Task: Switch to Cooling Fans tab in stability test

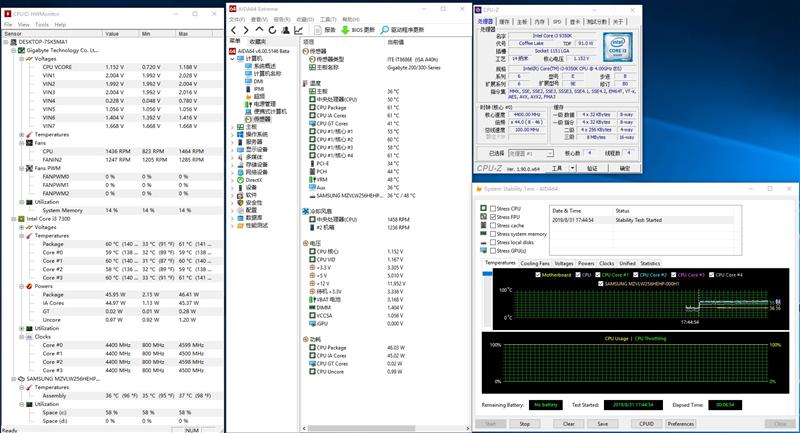Action: coord(535,264)
